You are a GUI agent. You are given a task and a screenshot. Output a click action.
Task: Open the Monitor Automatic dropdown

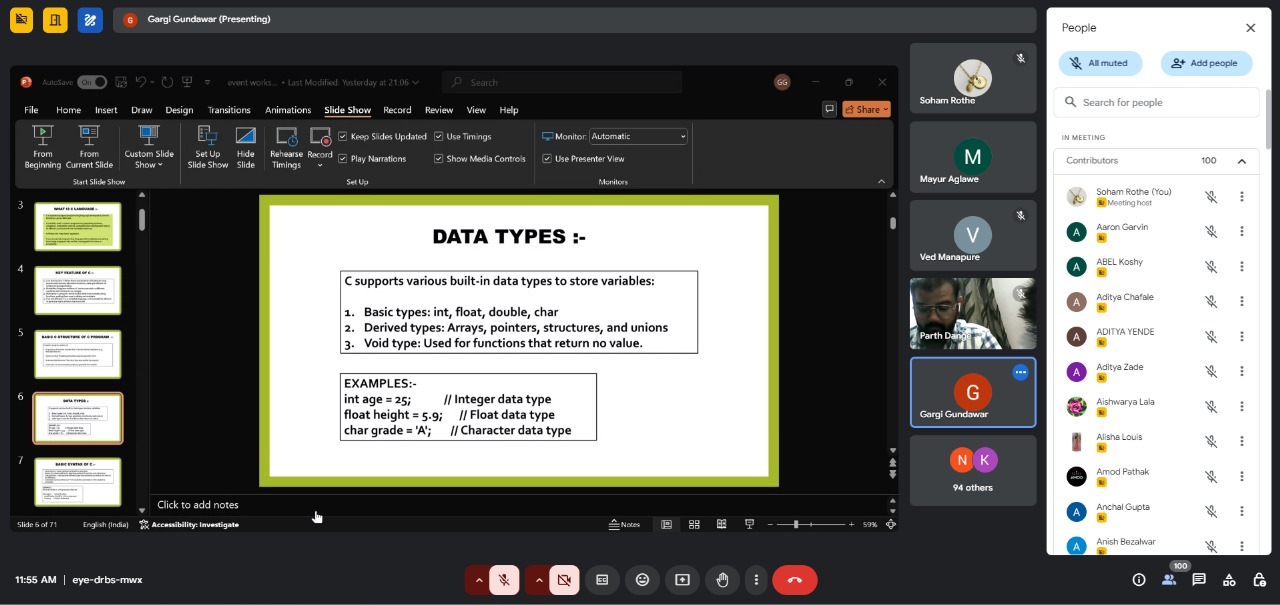(x=638, y=137)
